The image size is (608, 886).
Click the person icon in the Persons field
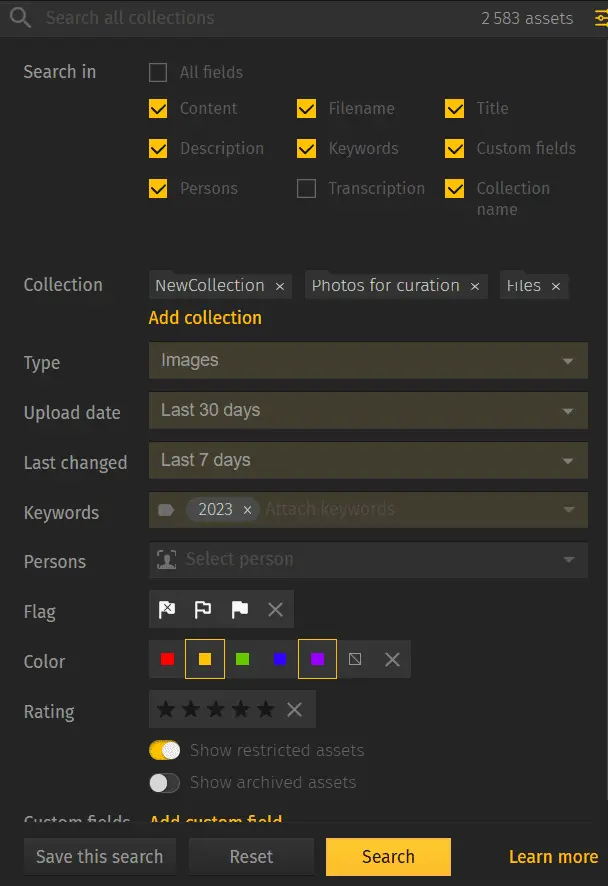[x=169, y=560]
